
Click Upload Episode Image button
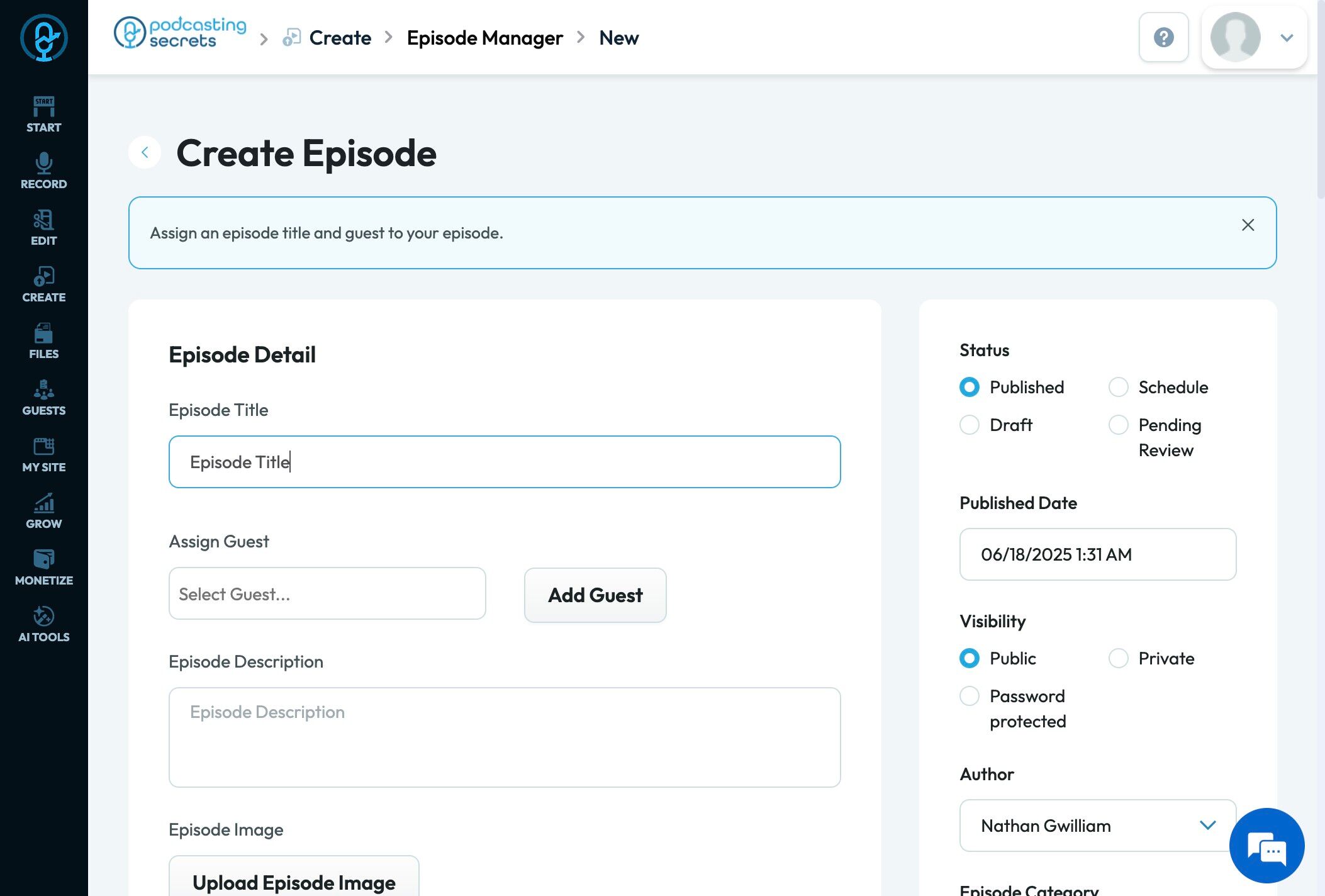pos(294,881)
